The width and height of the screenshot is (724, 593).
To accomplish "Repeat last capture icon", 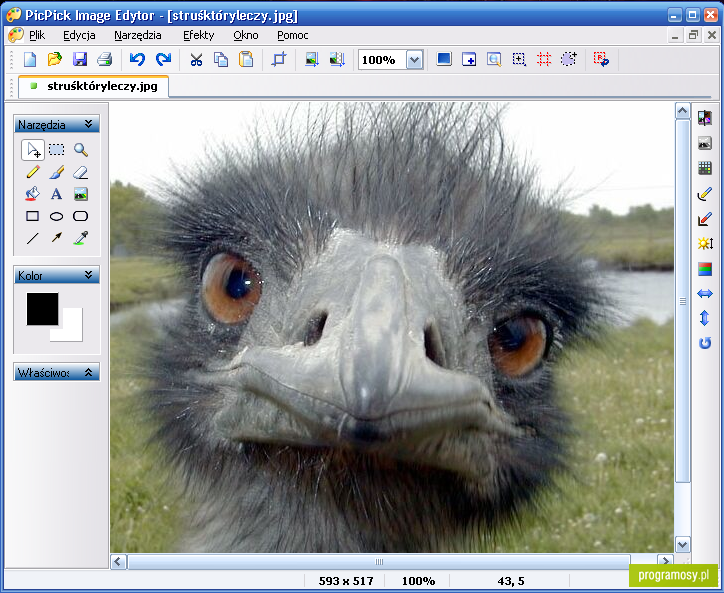I will click(x=601, y=59).
